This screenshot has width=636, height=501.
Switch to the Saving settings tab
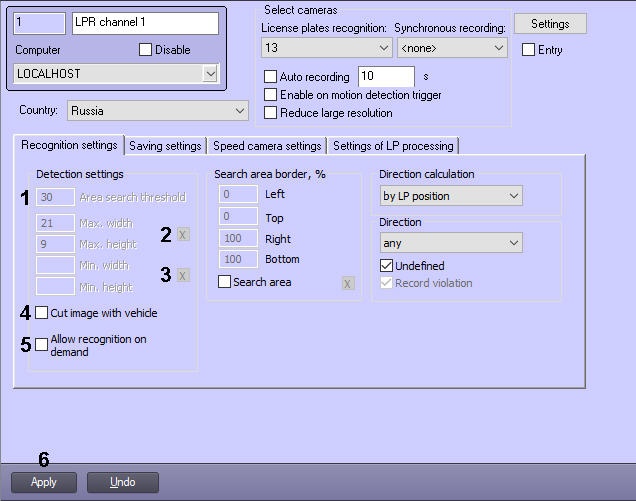(x=165, y=146)
